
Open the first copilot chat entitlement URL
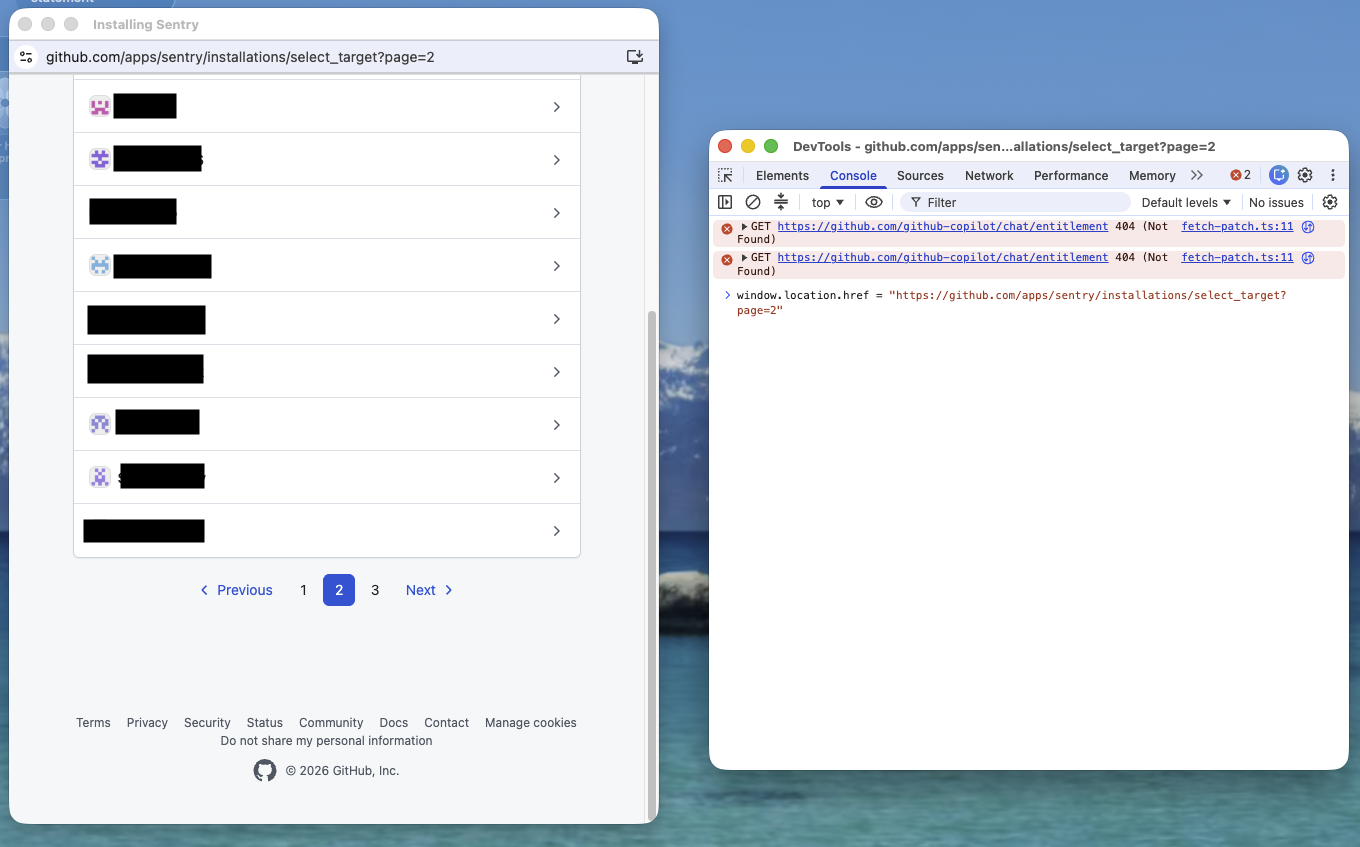[942, 227]
